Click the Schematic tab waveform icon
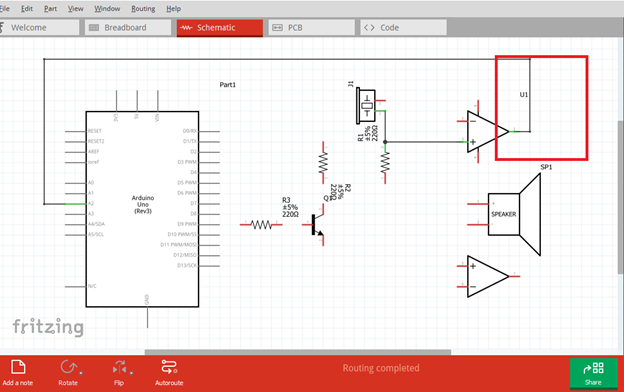The width and height of the screenshot is (624, 392). pos(186,27)
